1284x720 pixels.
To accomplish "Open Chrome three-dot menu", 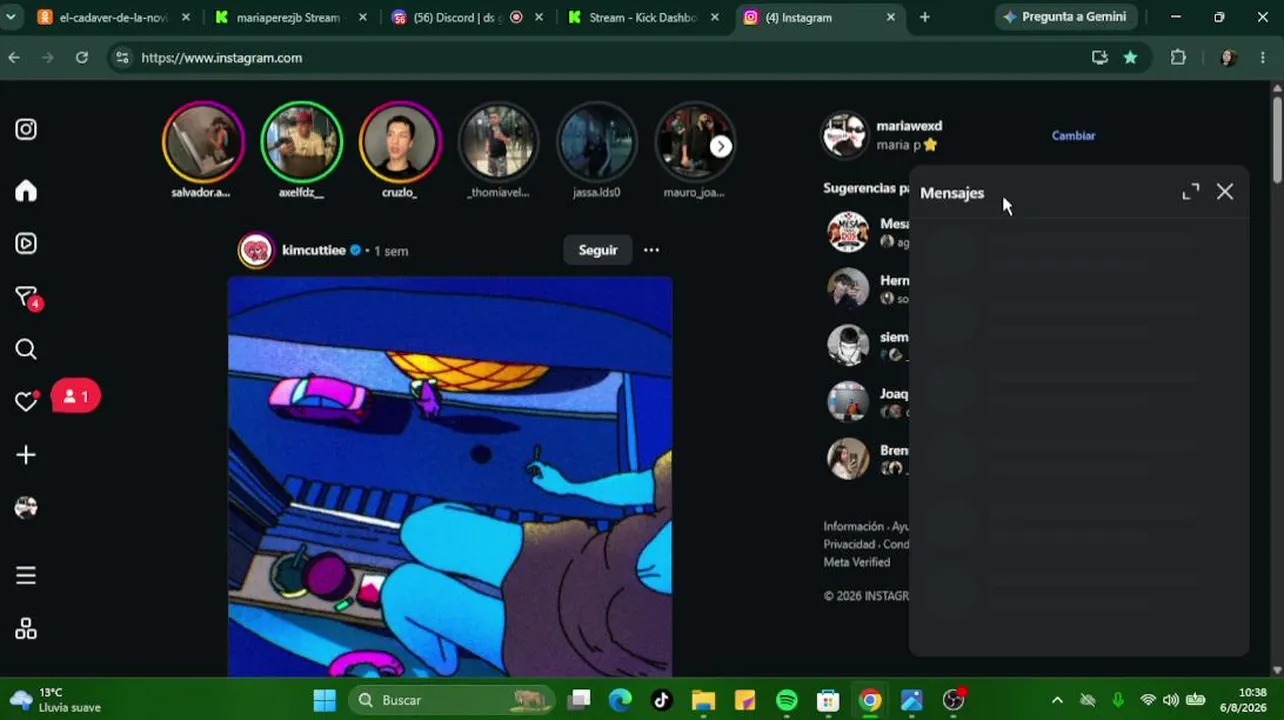I will pyautogui.click(x=1263, y=58).
